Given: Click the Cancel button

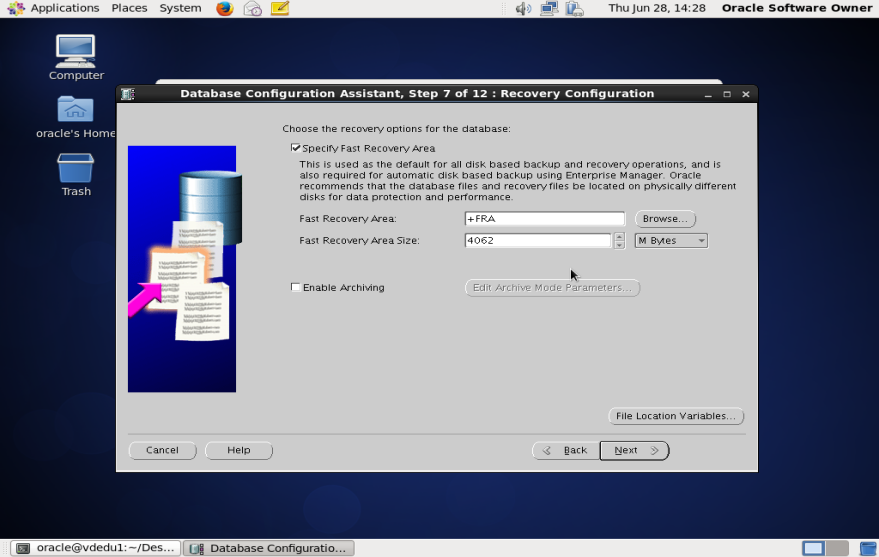Looking at the screenshot, I should click(x=163, y=450).
